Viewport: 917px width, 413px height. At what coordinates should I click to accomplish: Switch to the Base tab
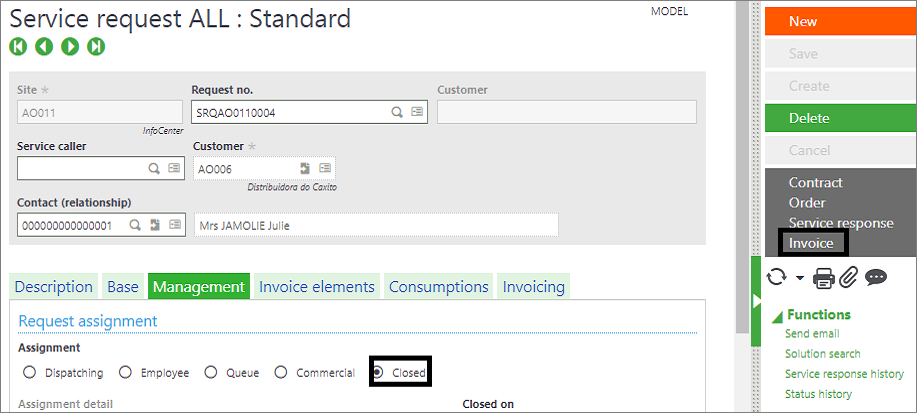[123, 287]
